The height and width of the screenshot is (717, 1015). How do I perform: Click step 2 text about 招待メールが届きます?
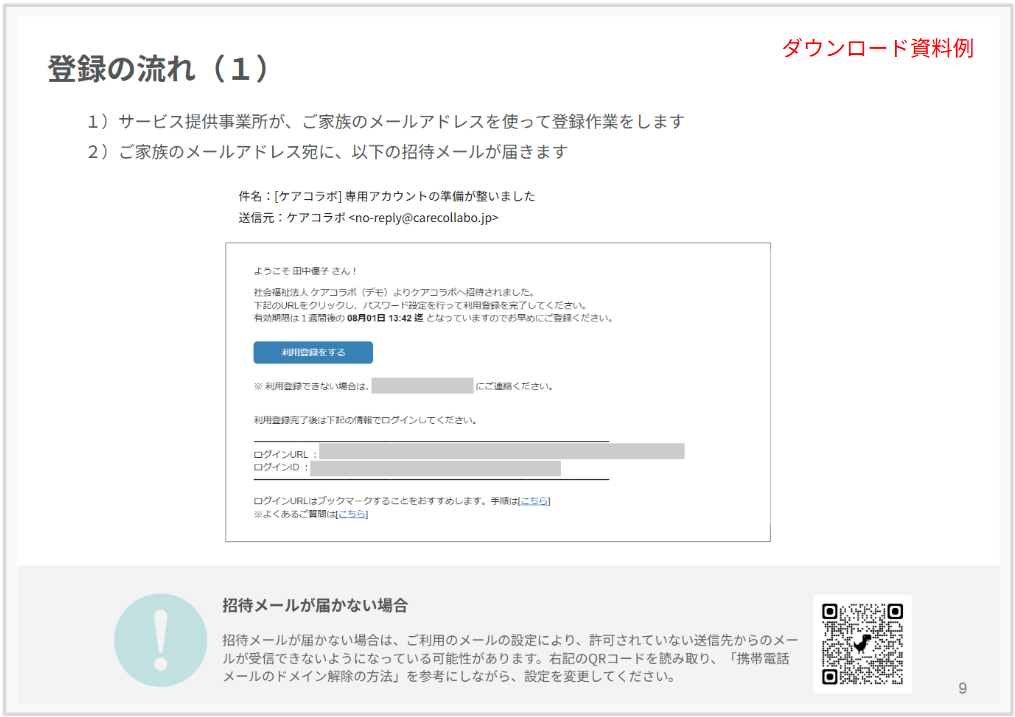(328, 152)
